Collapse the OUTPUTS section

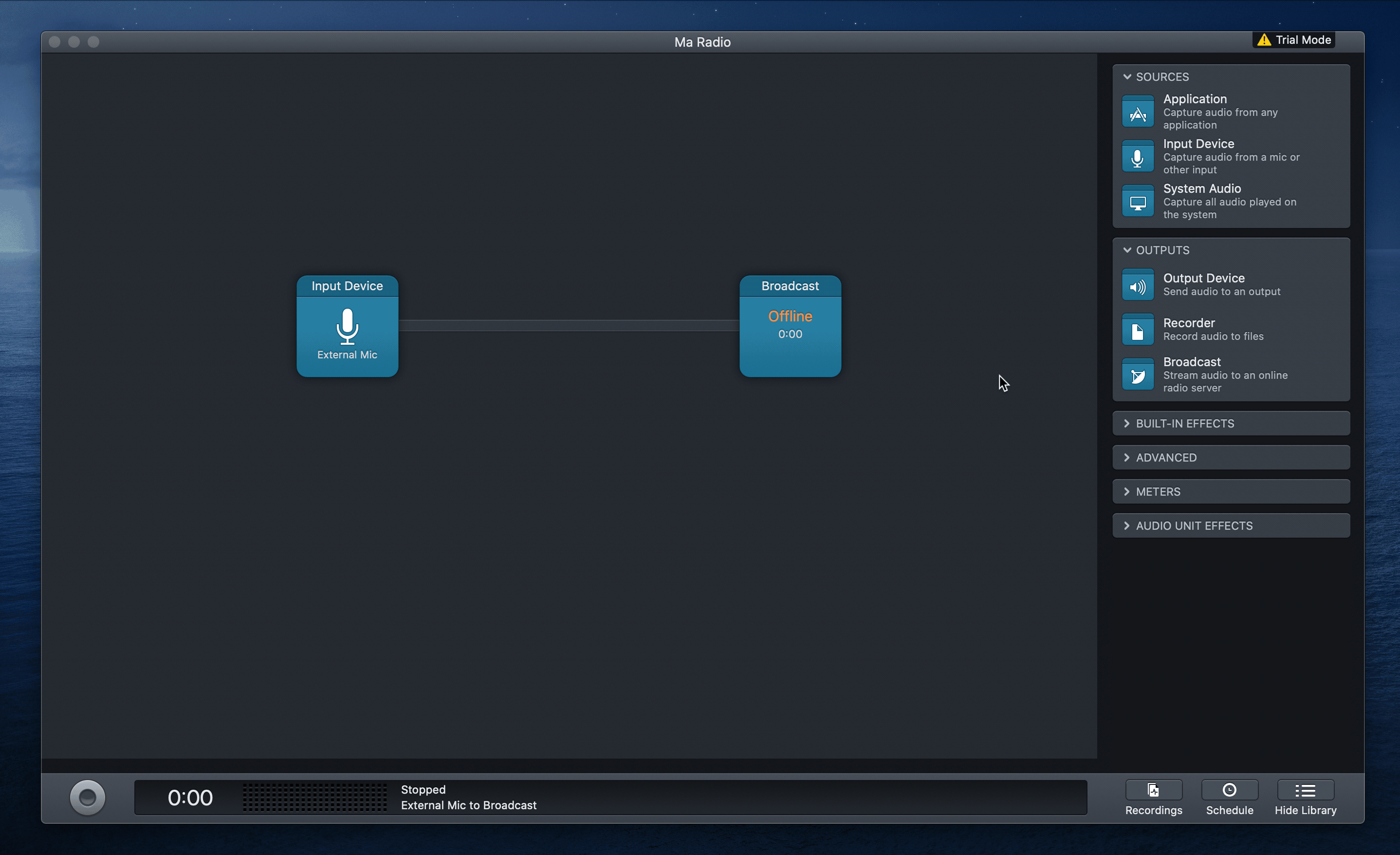pyautogui.click(x=1127, y=250)
